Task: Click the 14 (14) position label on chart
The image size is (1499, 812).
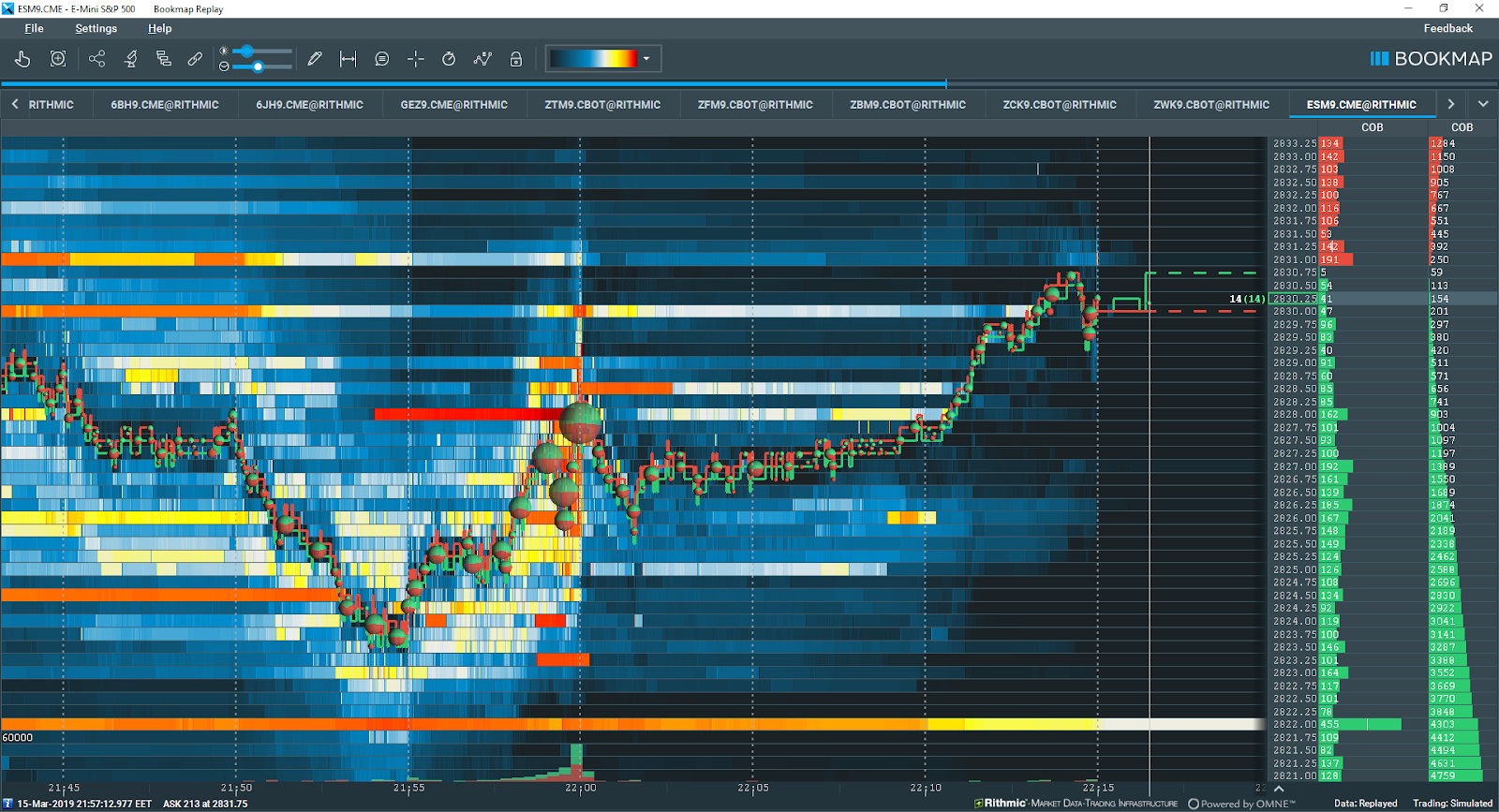Action: tap(1246, 299)
